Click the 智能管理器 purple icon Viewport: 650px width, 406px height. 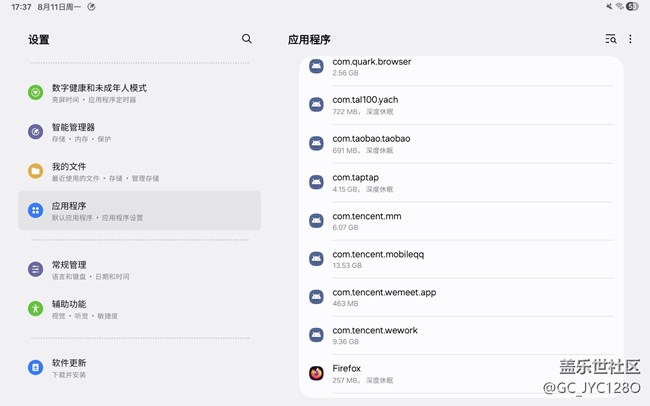point(36,131)
